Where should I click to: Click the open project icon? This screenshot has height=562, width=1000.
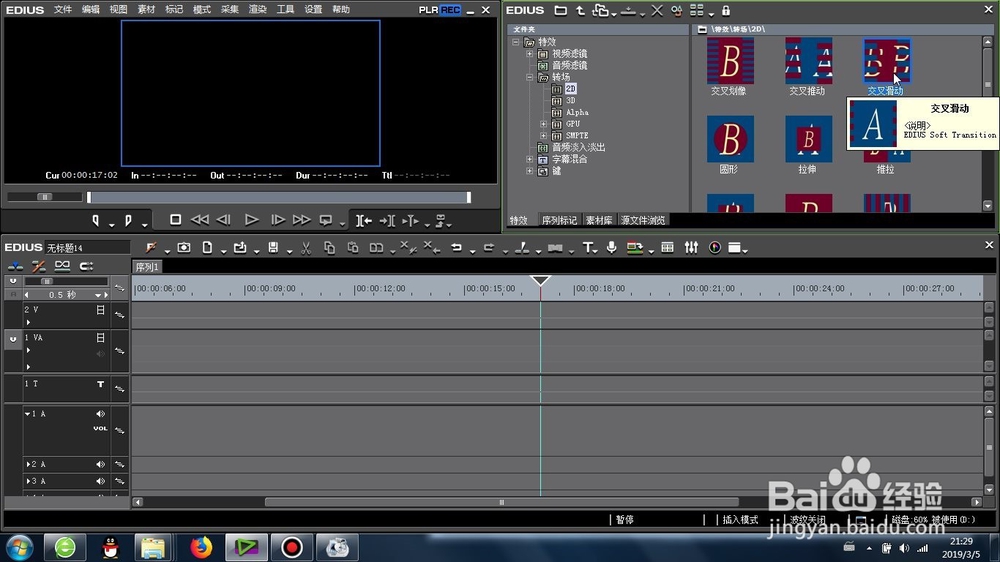(240, 248)
